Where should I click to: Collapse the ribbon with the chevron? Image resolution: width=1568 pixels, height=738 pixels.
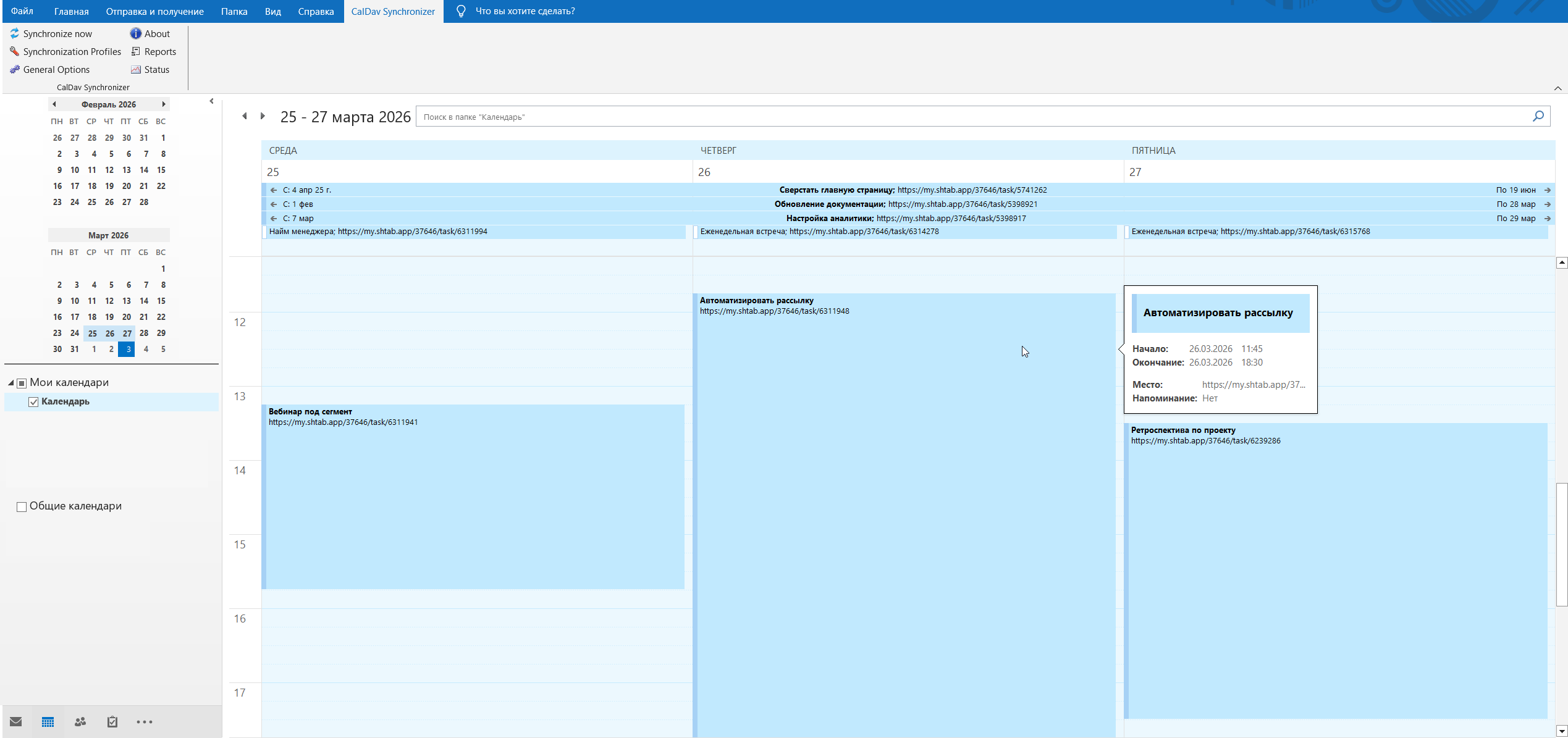(1557, 88)
